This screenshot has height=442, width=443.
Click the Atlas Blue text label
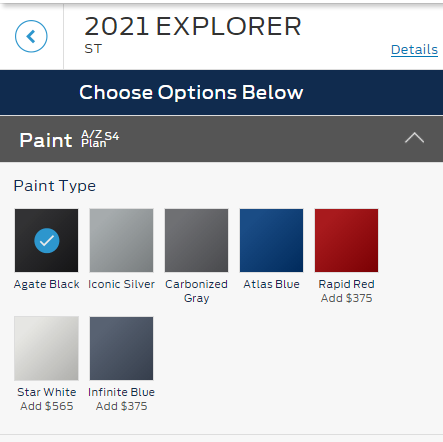click(272, 284)
